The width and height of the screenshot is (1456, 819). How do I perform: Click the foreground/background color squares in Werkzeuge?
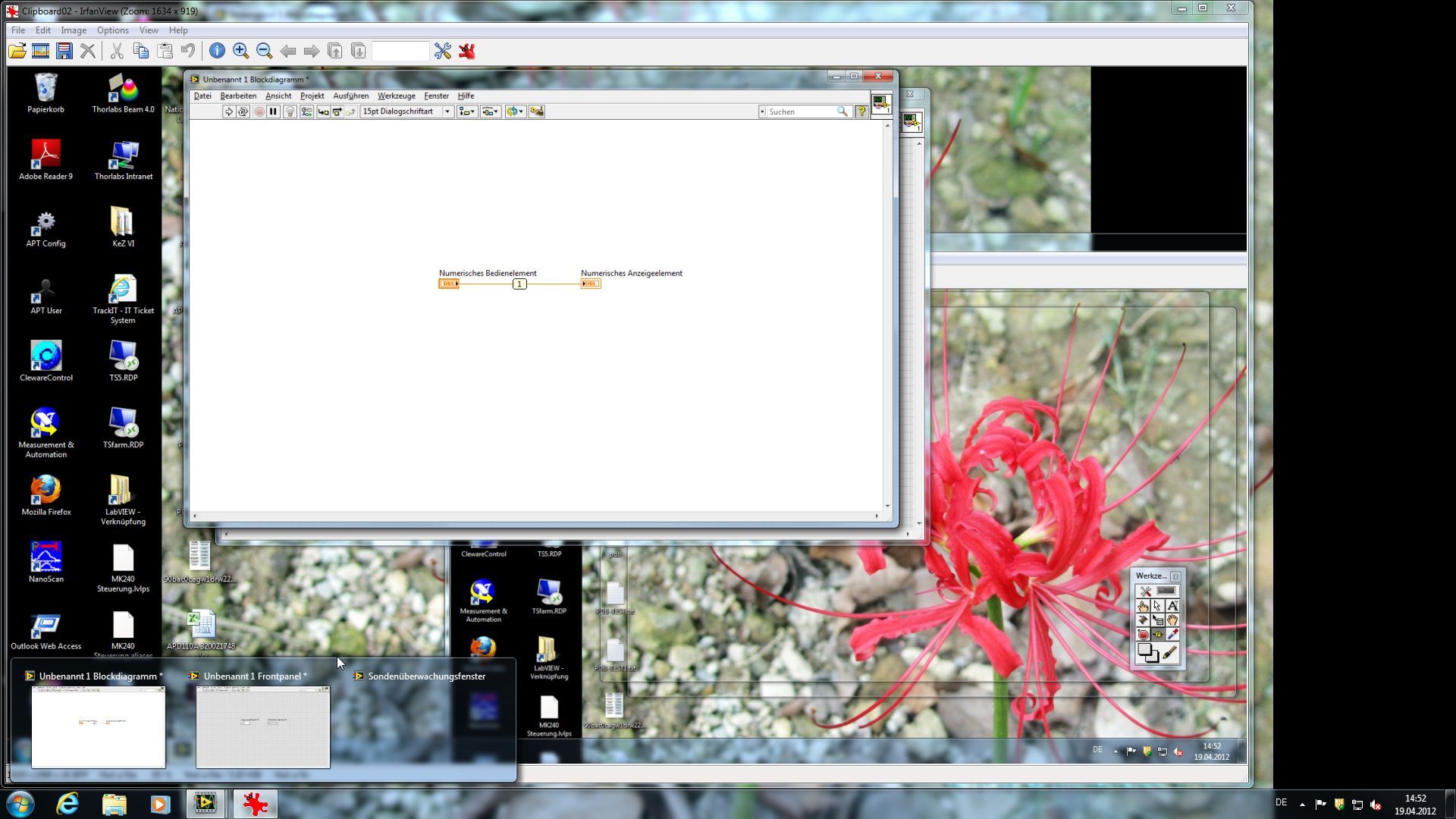coord(1147,653)
